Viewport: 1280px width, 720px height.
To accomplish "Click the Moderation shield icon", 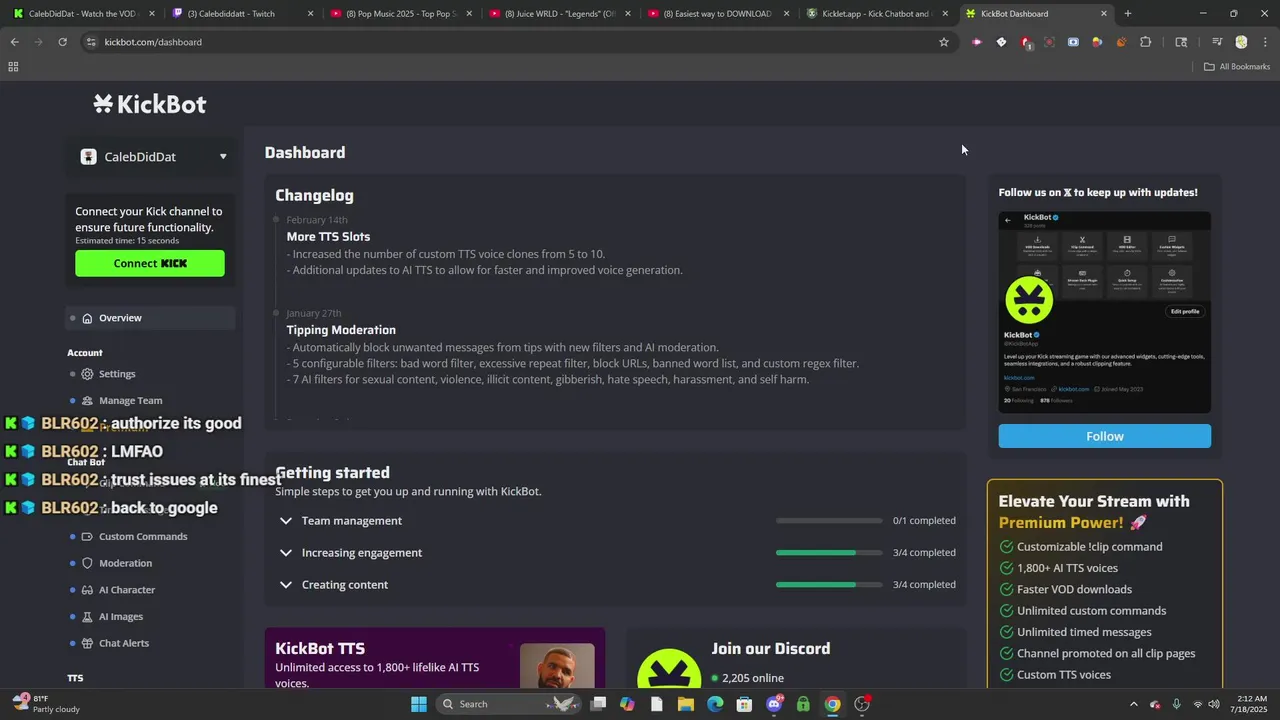I will pyautogui.click(x=87, y=563).
